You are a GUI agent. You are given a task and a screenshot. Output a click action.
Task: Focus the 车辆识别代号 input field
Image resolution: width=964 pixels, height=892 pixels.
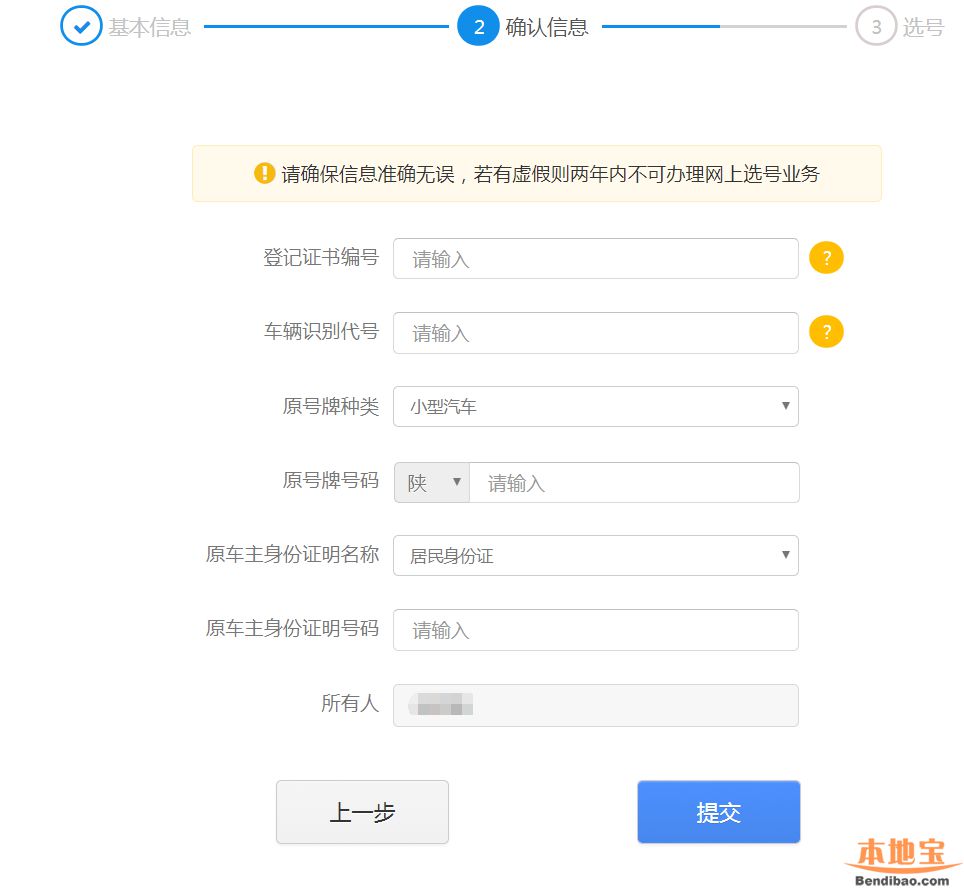click(x=596, y=333)
